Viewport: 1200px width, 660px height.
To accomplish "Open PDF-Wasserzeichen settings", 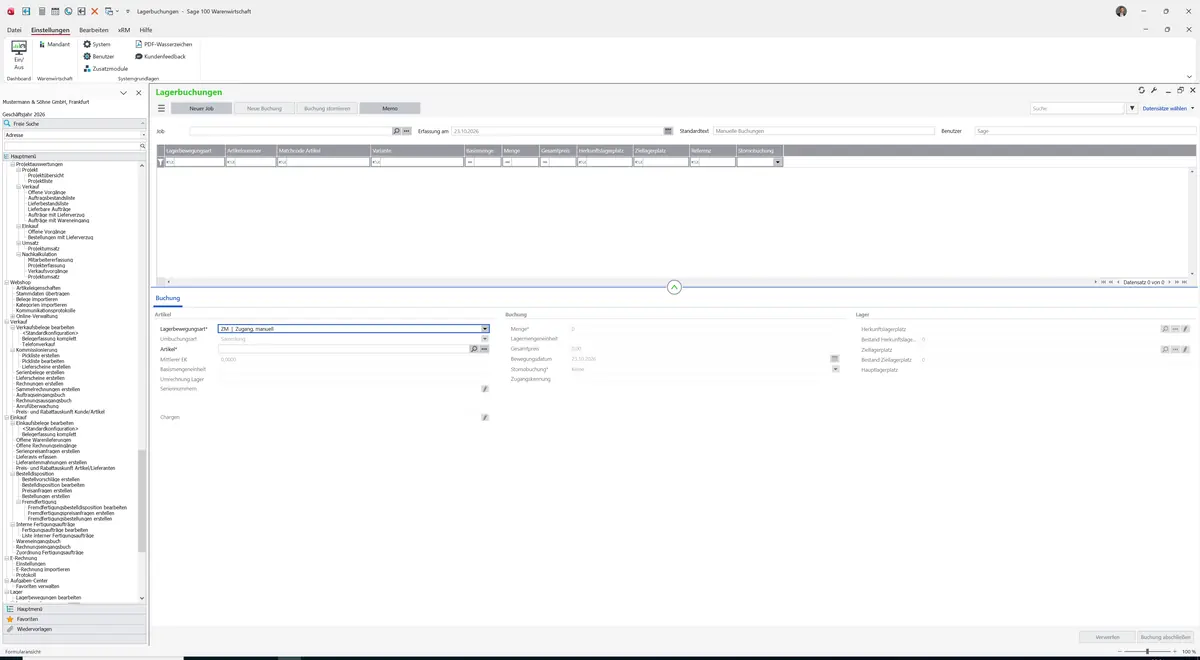I will [163, 44].
